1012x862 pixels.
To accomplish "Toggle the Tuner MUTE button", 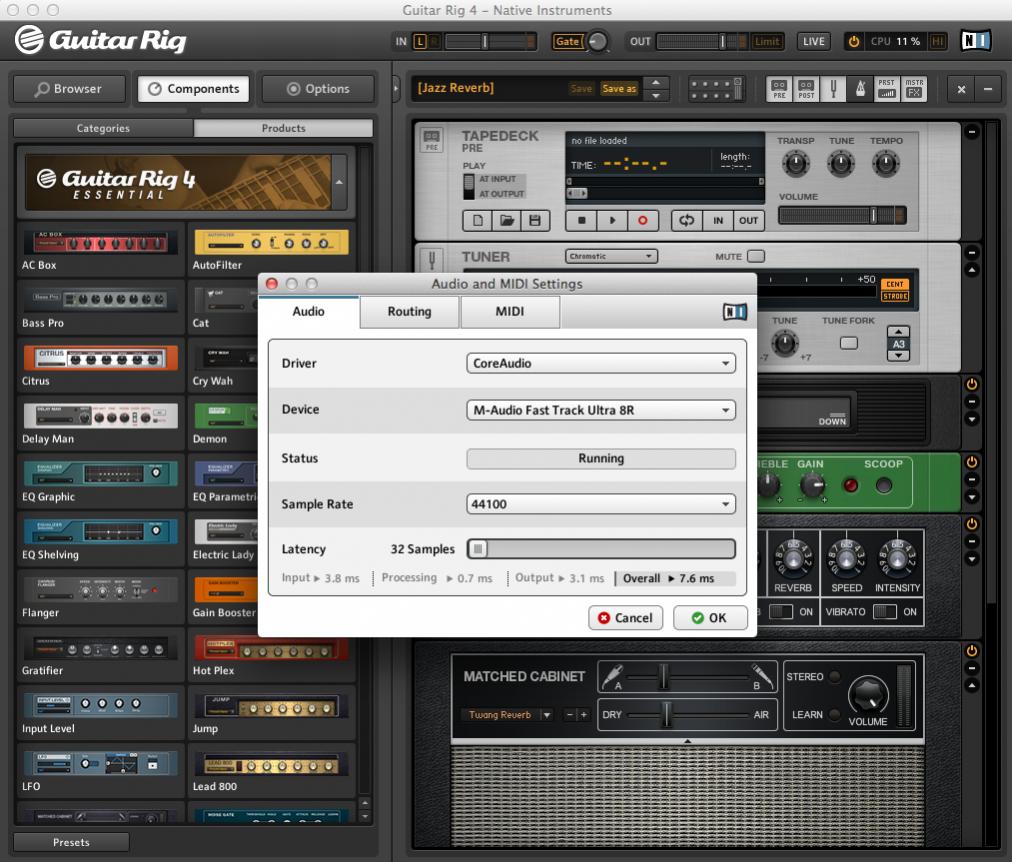I will (756, 257).
